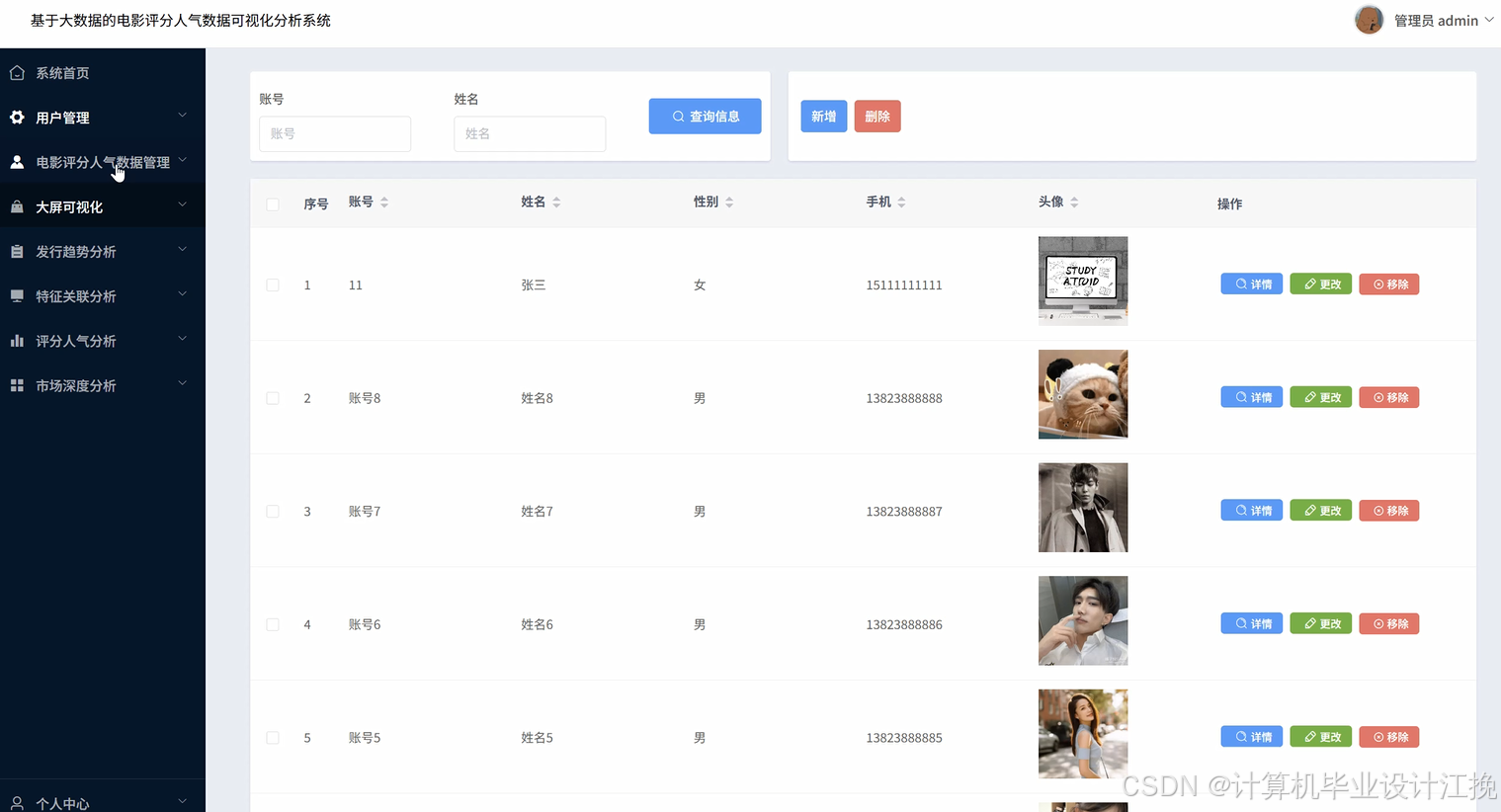Select the checkbox for row 账号7
This screenshot has height=812, width=1501.
pos(273,512)
